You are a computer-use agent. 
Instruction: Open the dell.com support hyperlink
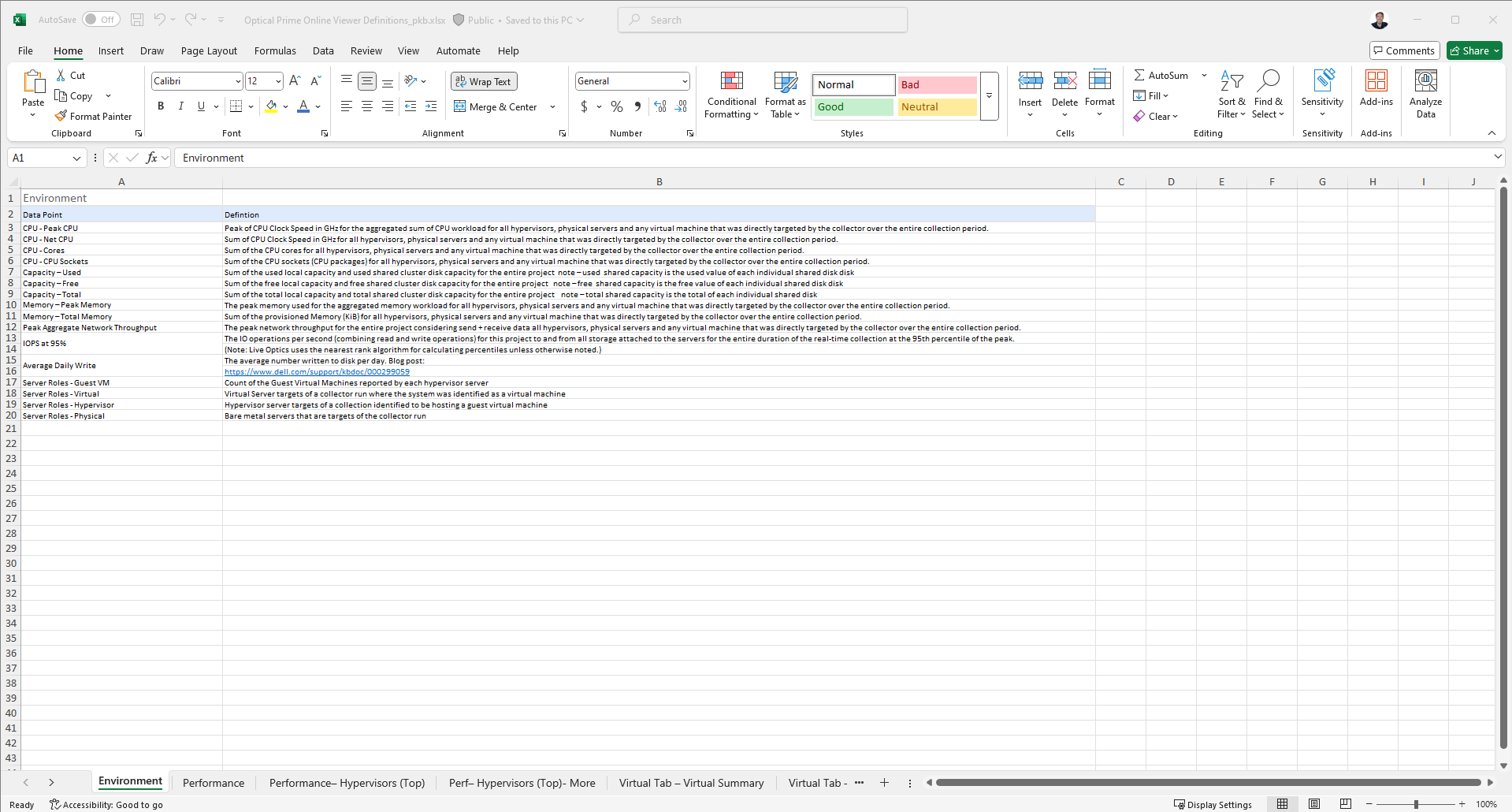(x=317, y=372)
